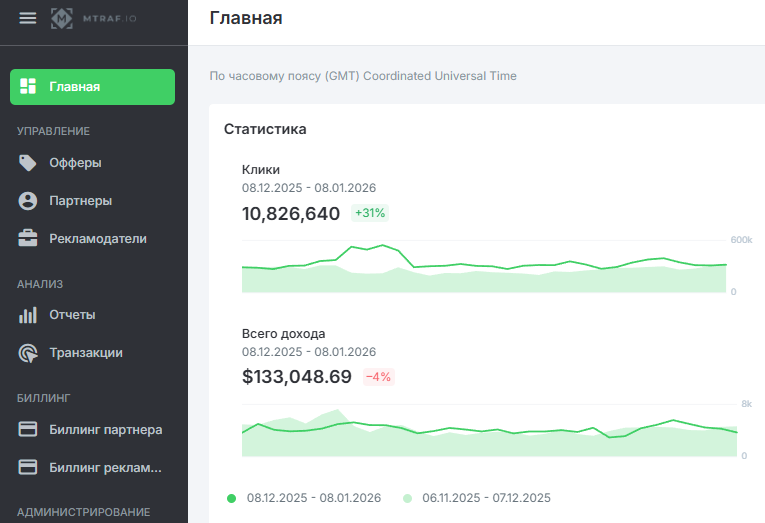The width and height of the screenshot is (765, 523).
Task: Click the Транзакции cursor target icon
Action: 29,353
